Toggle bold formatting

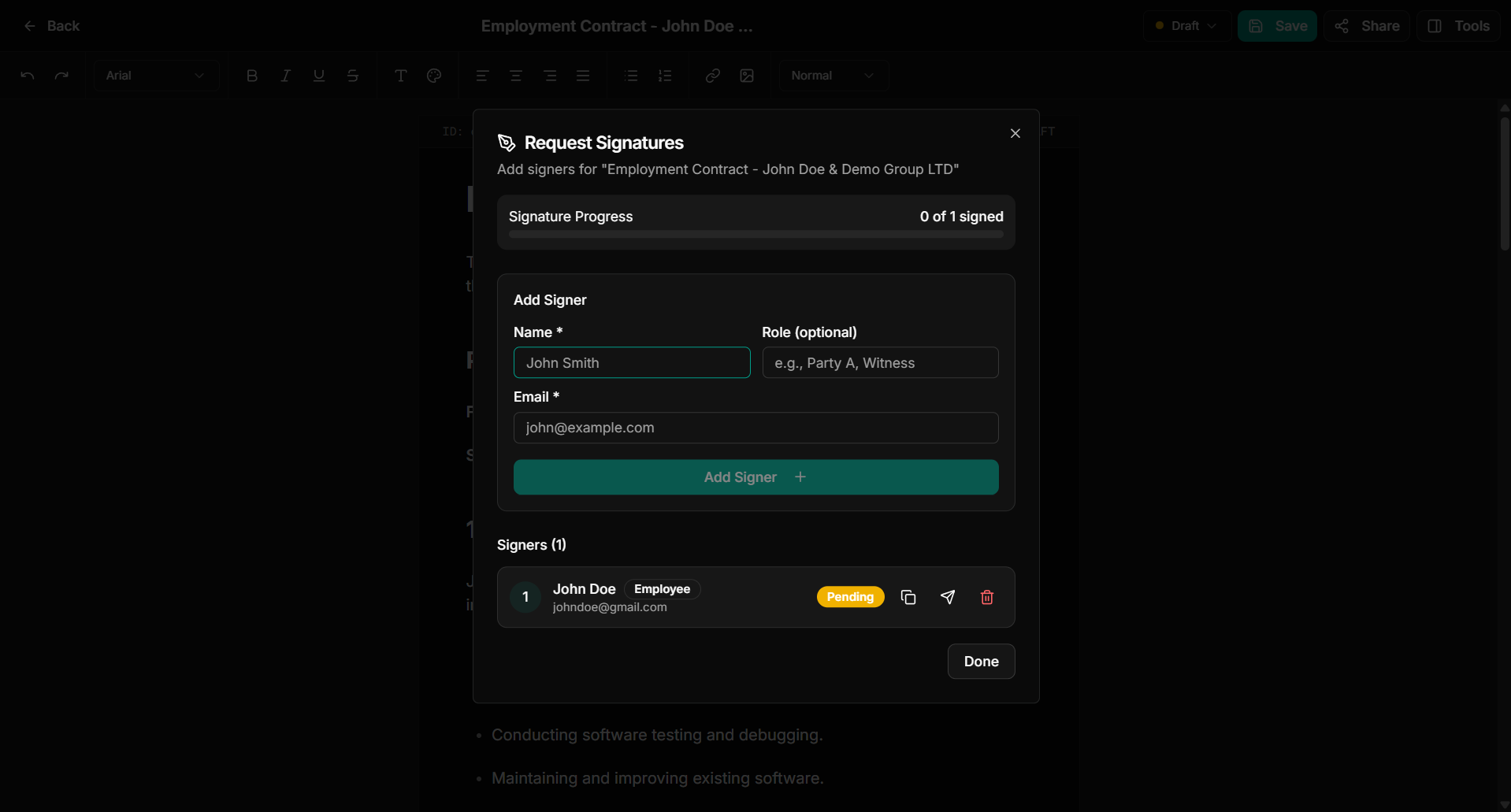pyautogui.click(x=252, y=76)
